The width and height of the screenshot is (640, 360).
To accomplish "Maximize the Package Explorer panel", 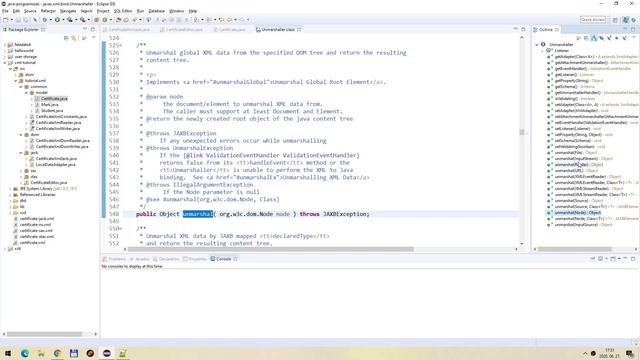I will click(x=93, y=29).
